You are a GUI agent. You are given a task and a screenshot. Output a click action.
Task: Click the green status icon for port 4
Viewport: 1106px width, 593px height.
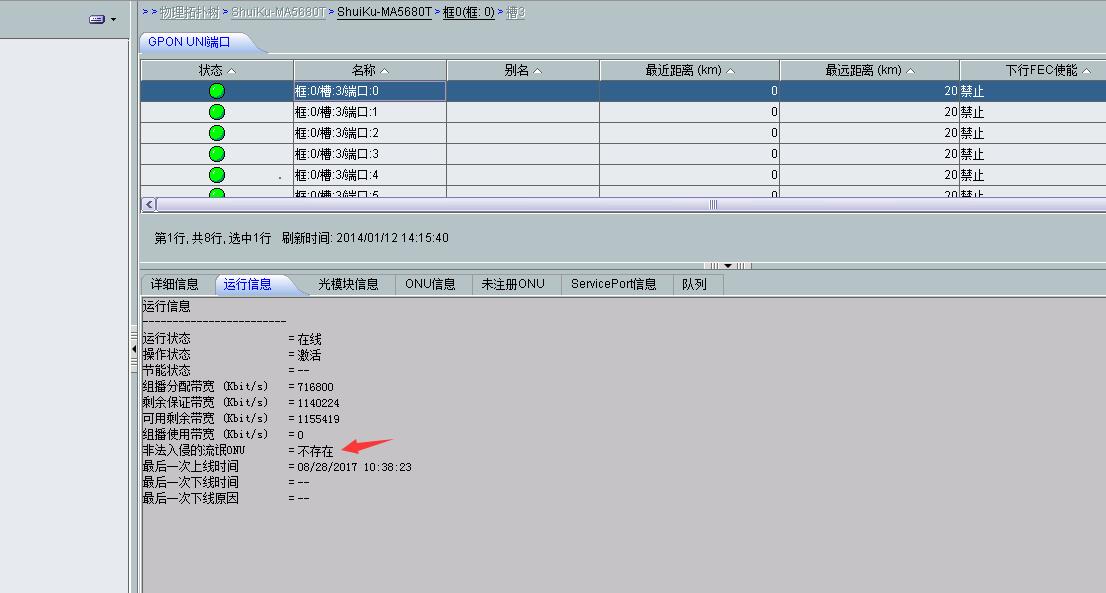tap(216, 175)
